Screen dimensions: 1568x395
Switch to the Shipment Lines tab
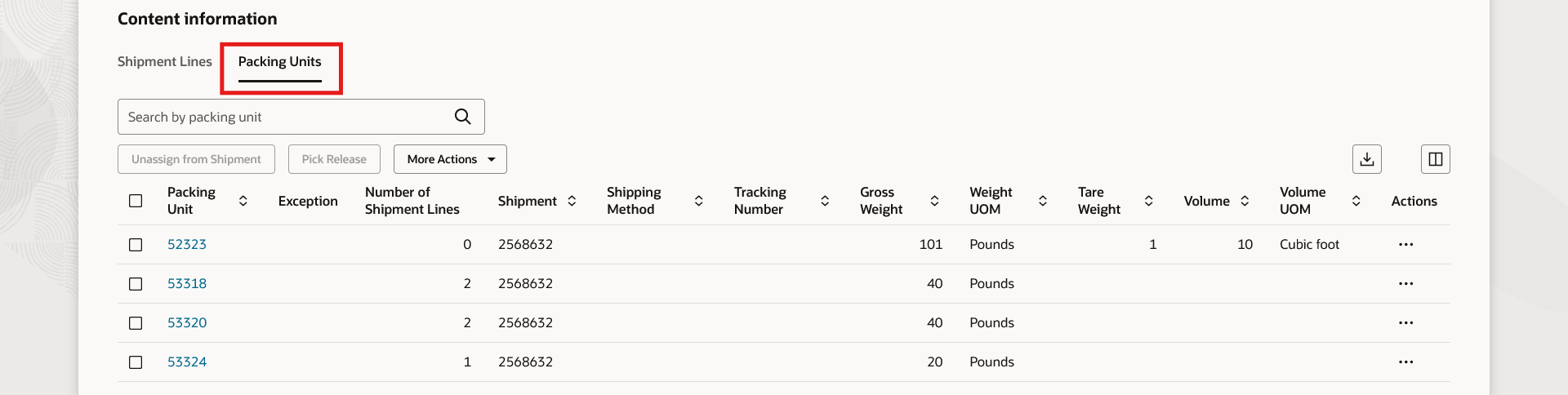164,62
